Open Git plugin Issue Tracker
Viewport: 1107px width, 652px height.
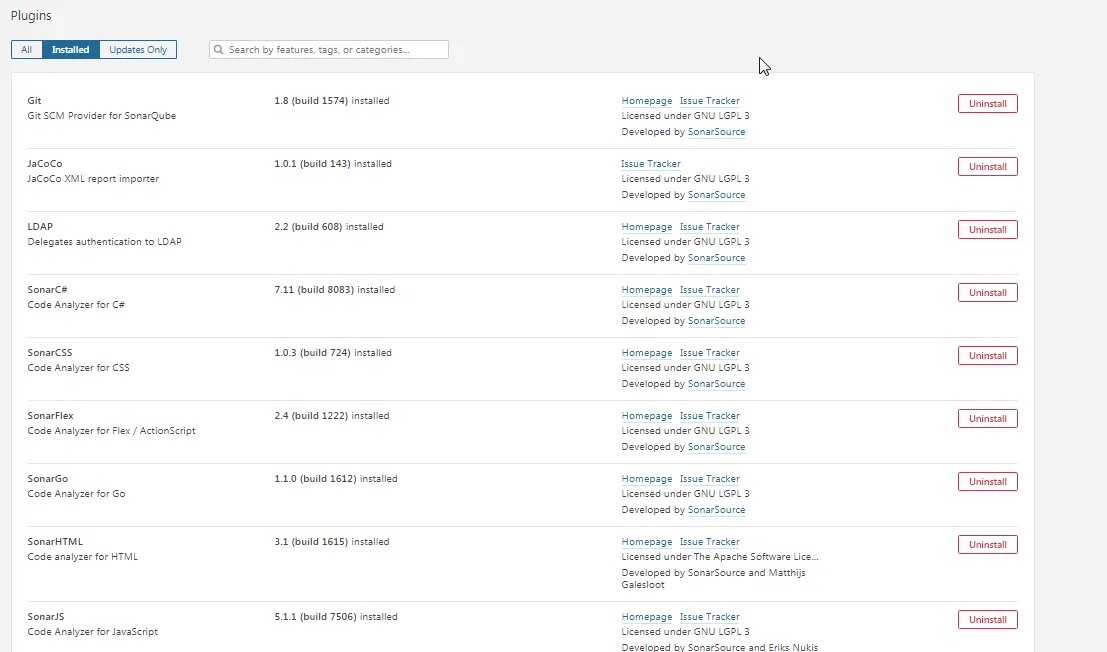pos(710,101)
